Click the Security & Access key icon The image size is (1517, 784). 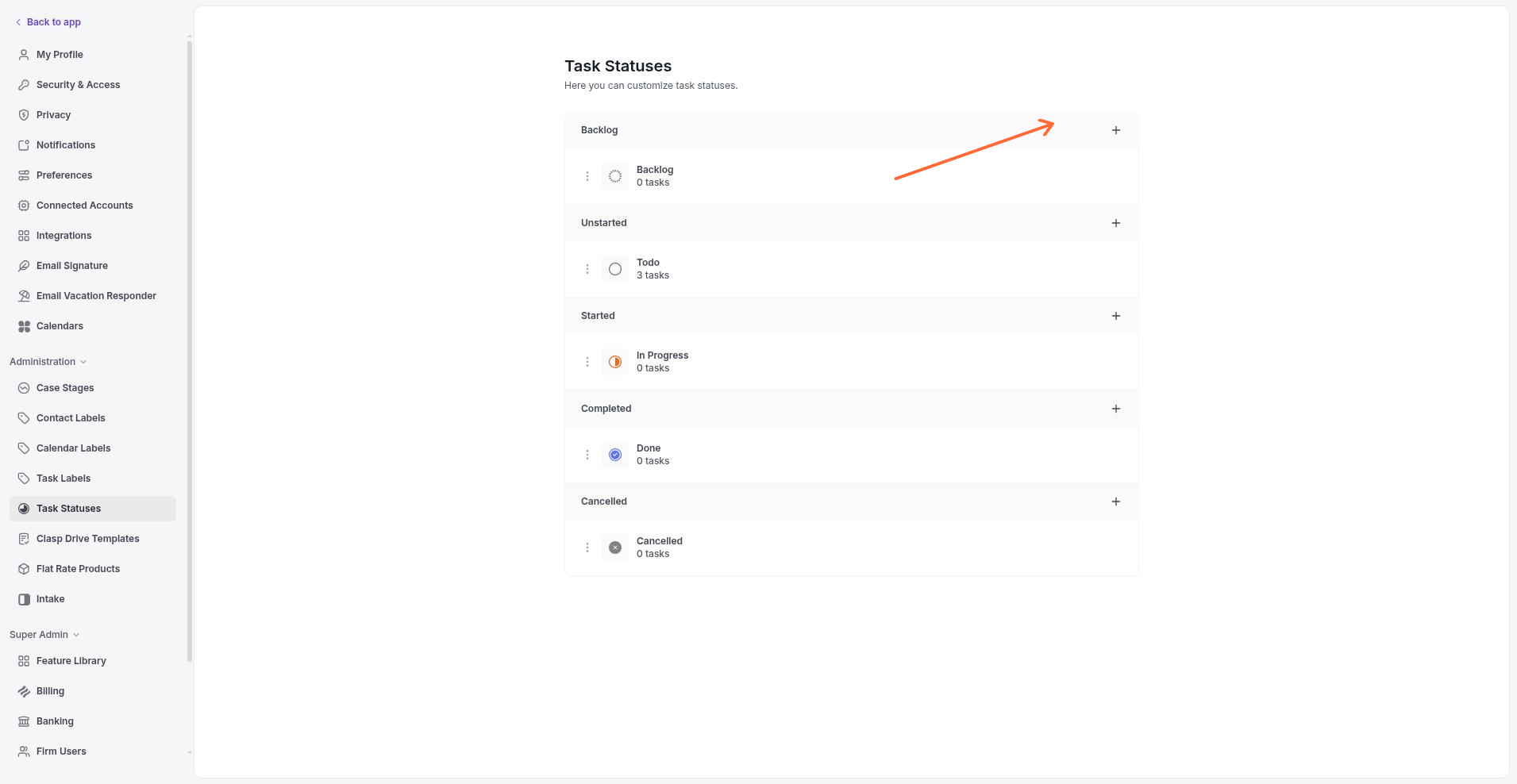click(x=24, y=85)
